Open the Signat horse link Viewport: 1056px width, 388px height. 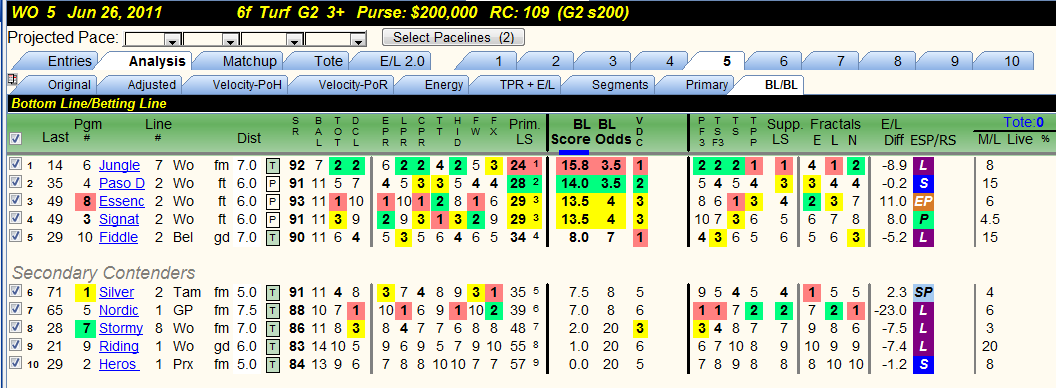pyautogui.click(x=119, y=219)
